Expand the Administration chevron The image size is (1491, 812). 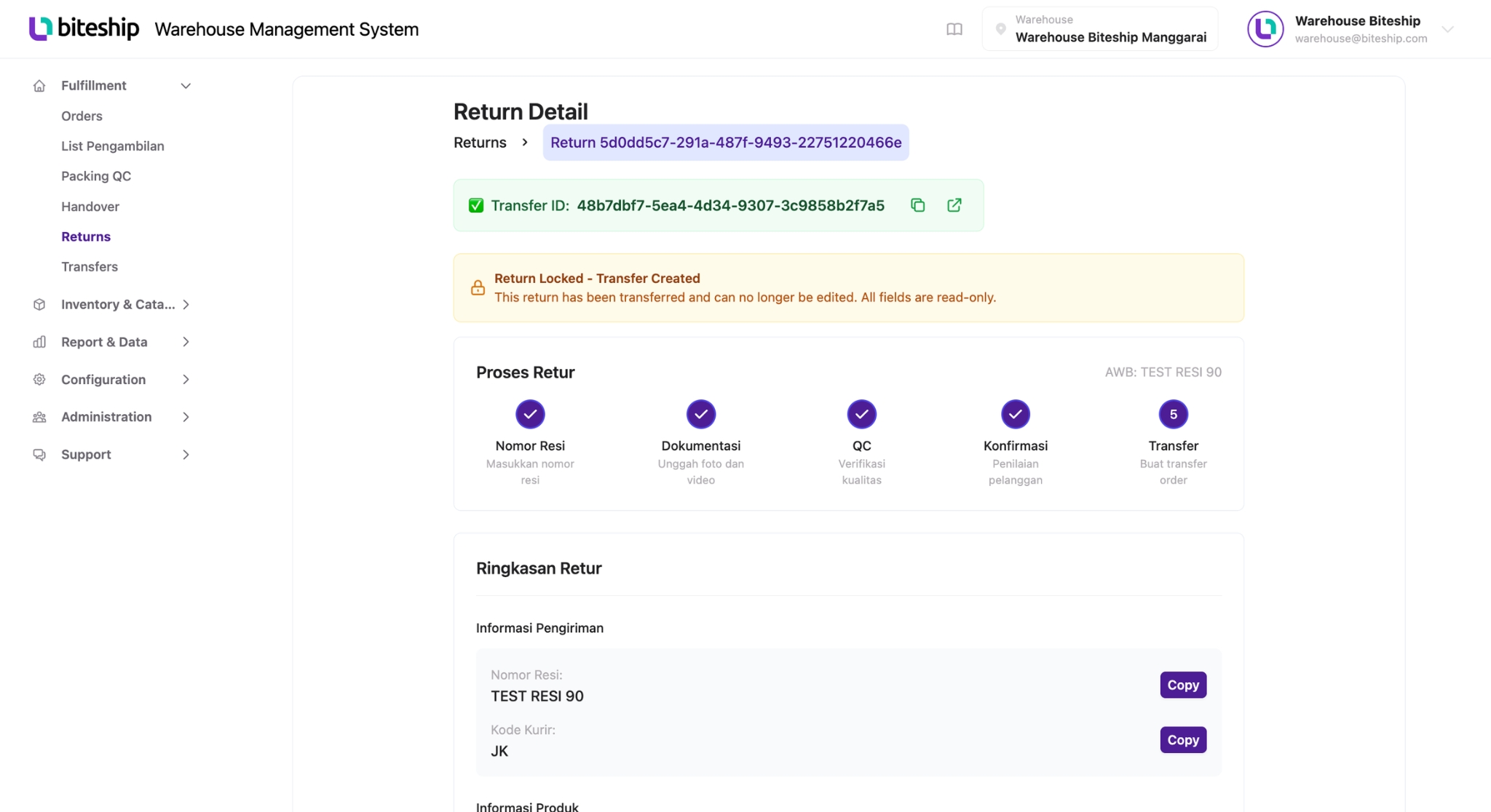tap(186, 417)
